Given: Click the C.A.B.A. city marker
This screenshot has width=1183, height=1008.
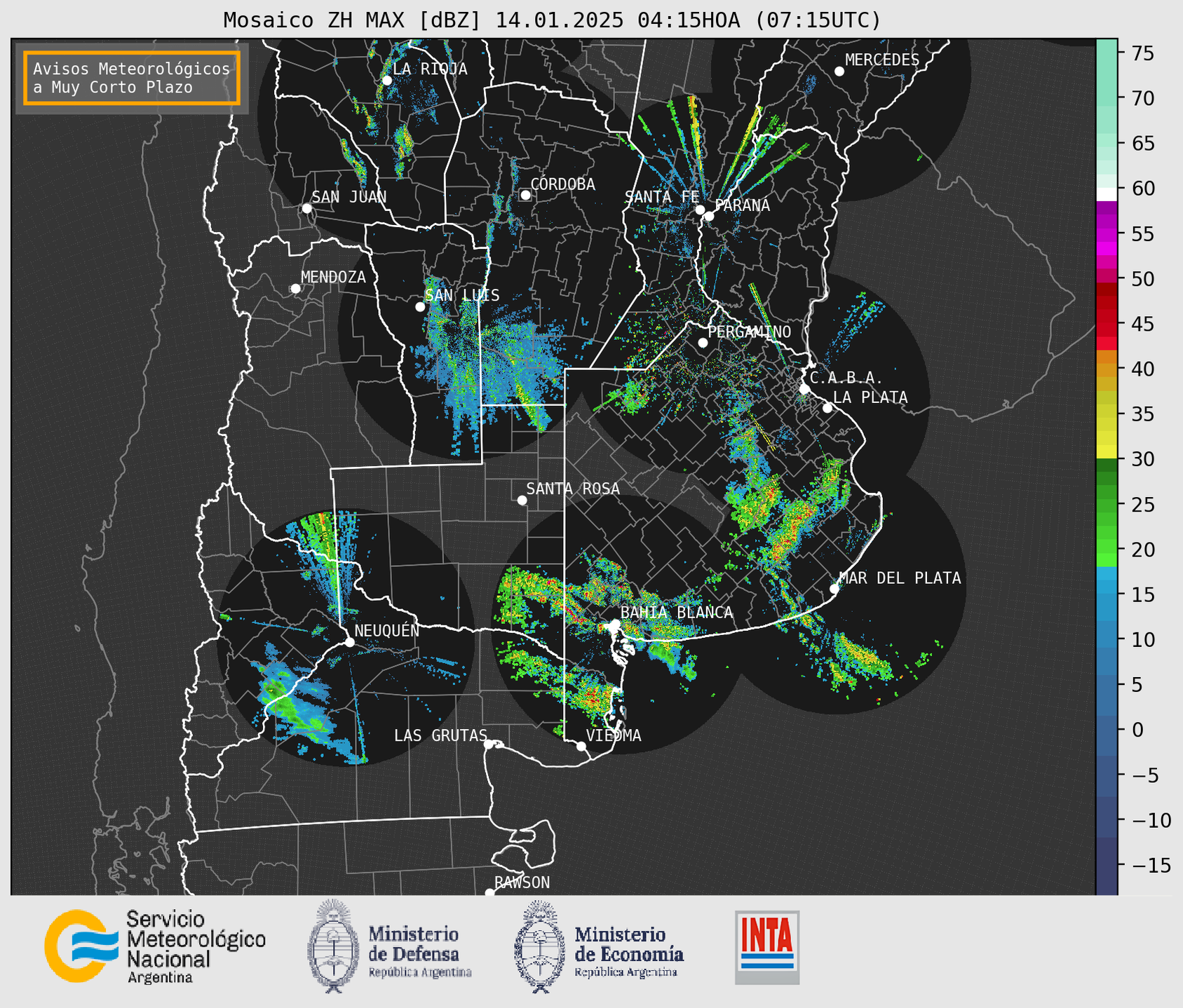Looking at the screenshot, I should [x=804, y=389].
